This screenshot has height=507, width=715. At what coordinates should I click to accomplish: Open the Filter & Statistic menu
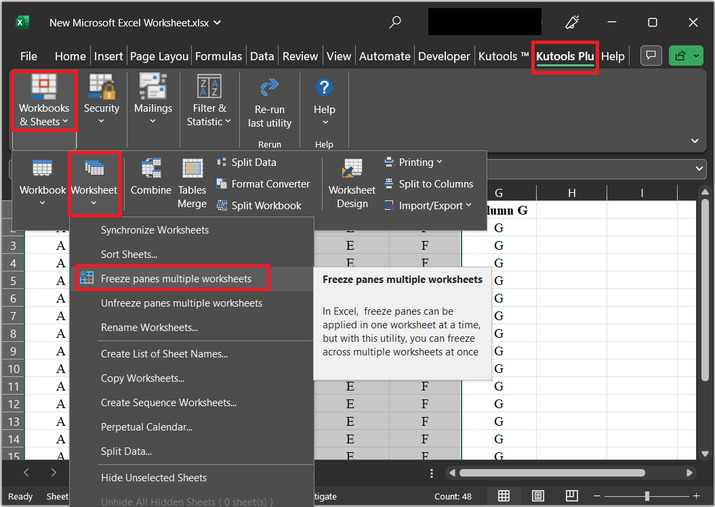209,101
